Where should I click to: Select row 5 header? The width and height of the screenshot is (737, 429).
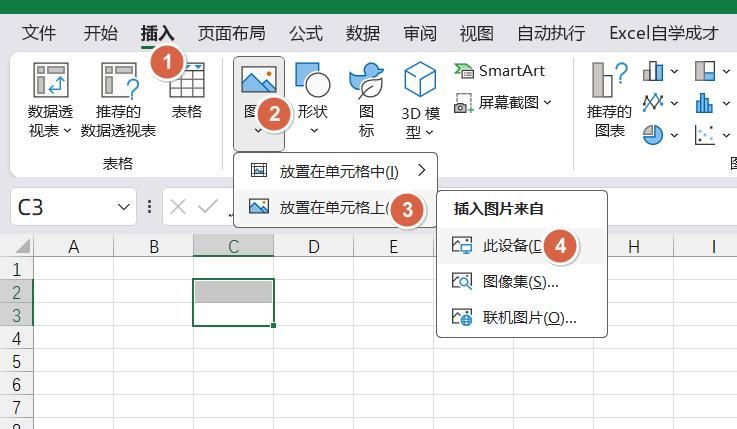point(16,361)
